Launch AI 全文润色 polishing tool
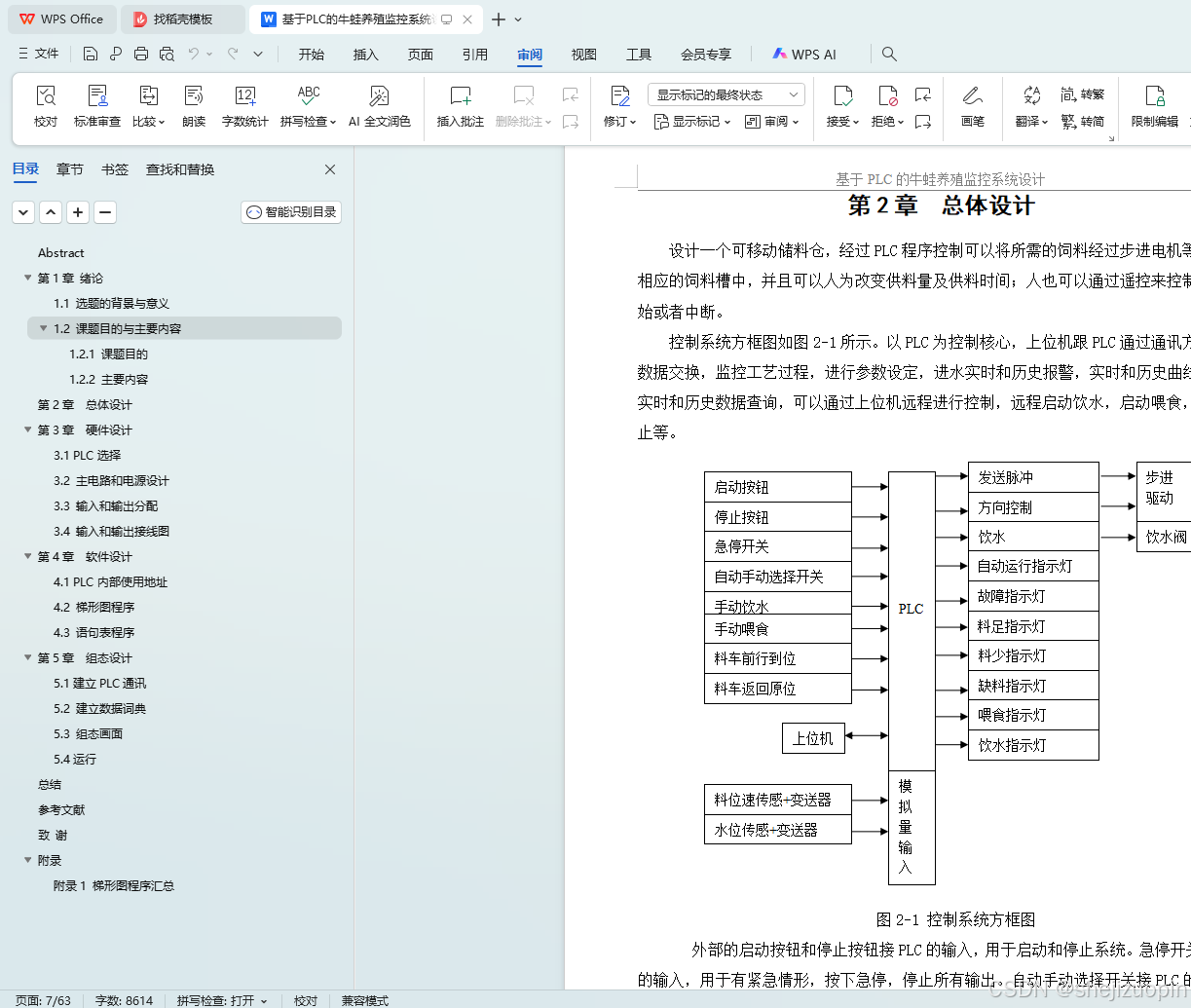1191x1008 pixels. click(x=380, y=106)
